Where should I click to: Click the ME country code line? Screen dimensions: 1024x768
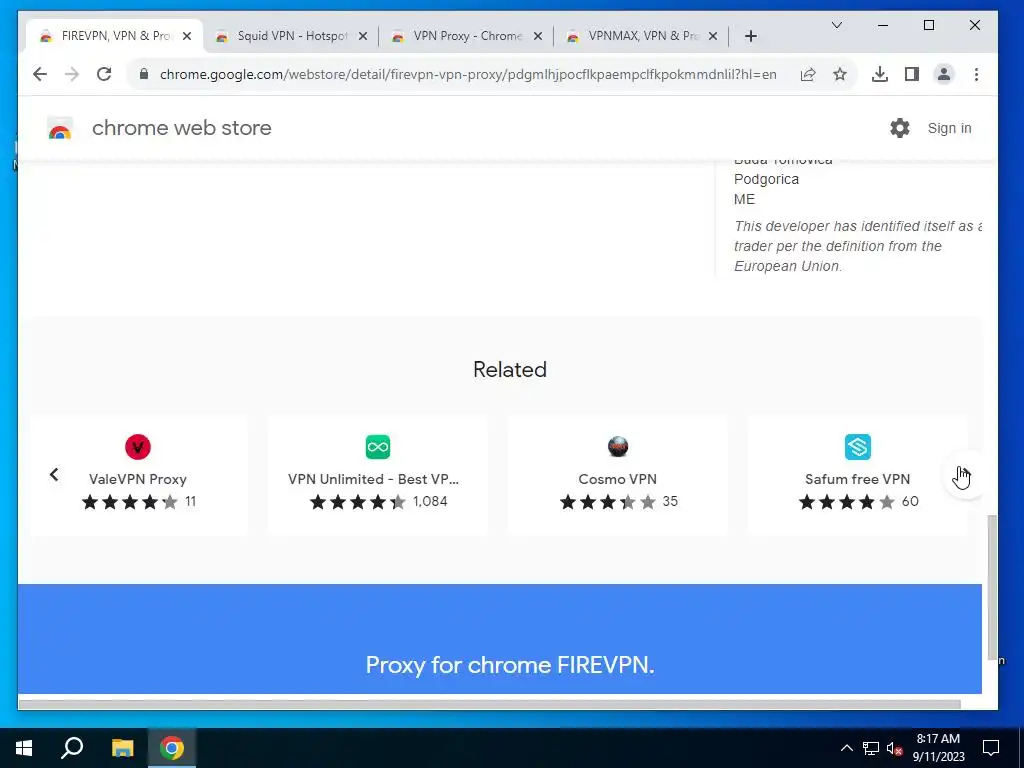point(744,199)
